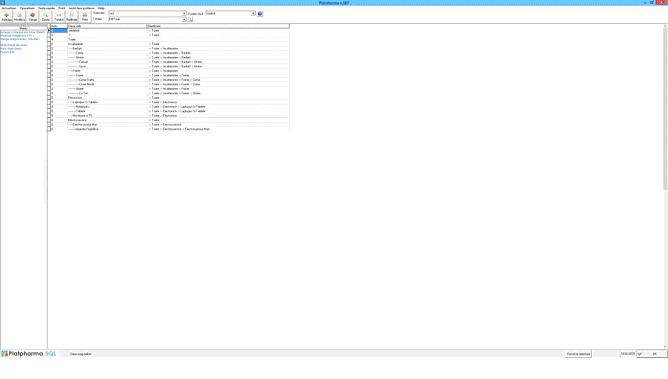Tick the checkbox of the Incaltaminte row
This screenshot has height=379, width=668.
(x=49, y=44)
